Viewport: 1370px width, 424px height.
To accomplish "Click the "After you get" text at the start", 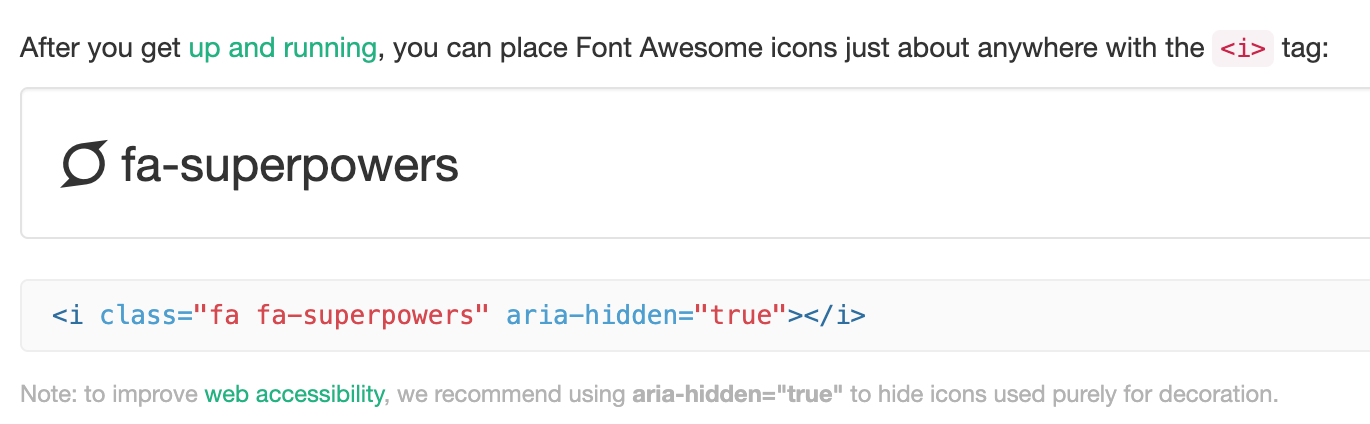I will (101, 48).
